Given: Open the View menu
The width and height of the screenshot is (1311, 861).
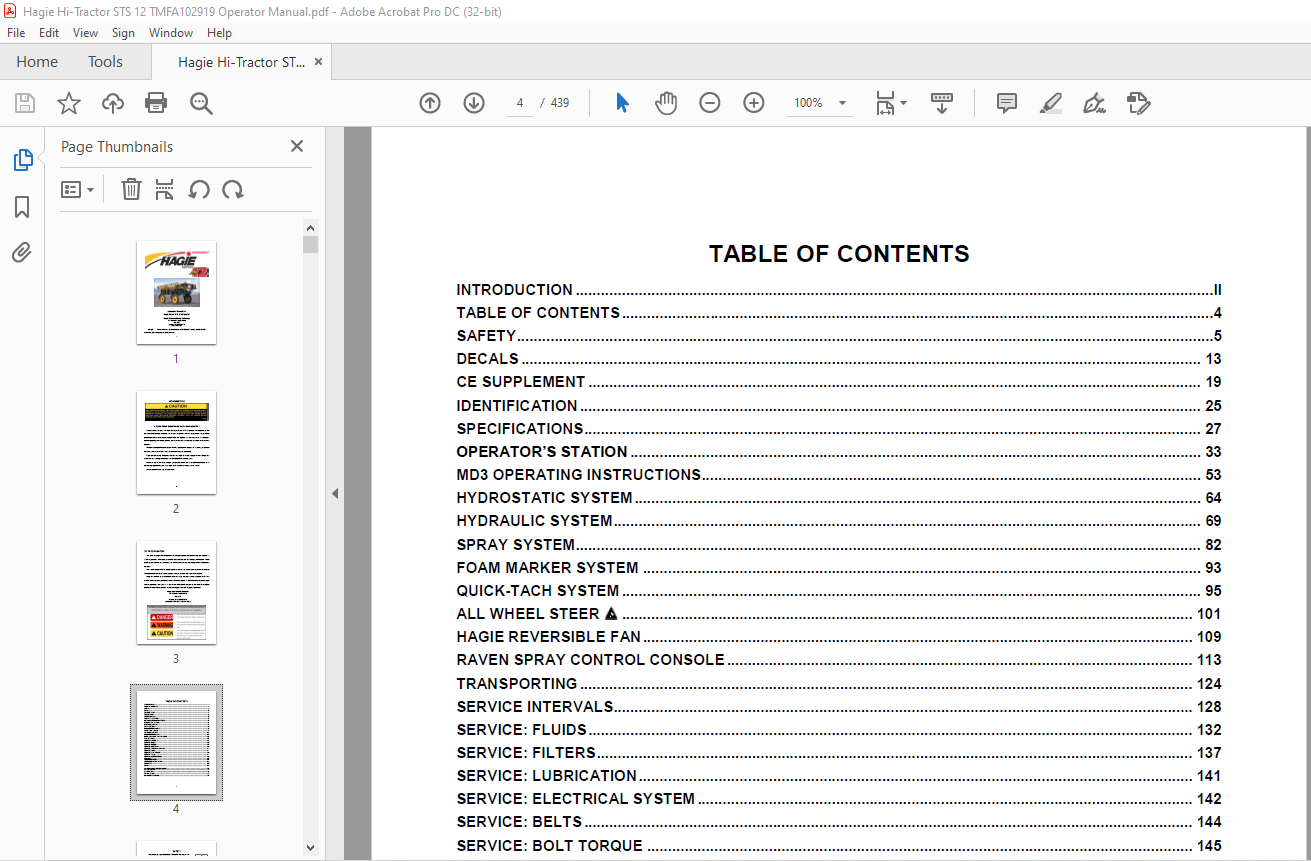Looking at the screenshot, I should 85,33.
